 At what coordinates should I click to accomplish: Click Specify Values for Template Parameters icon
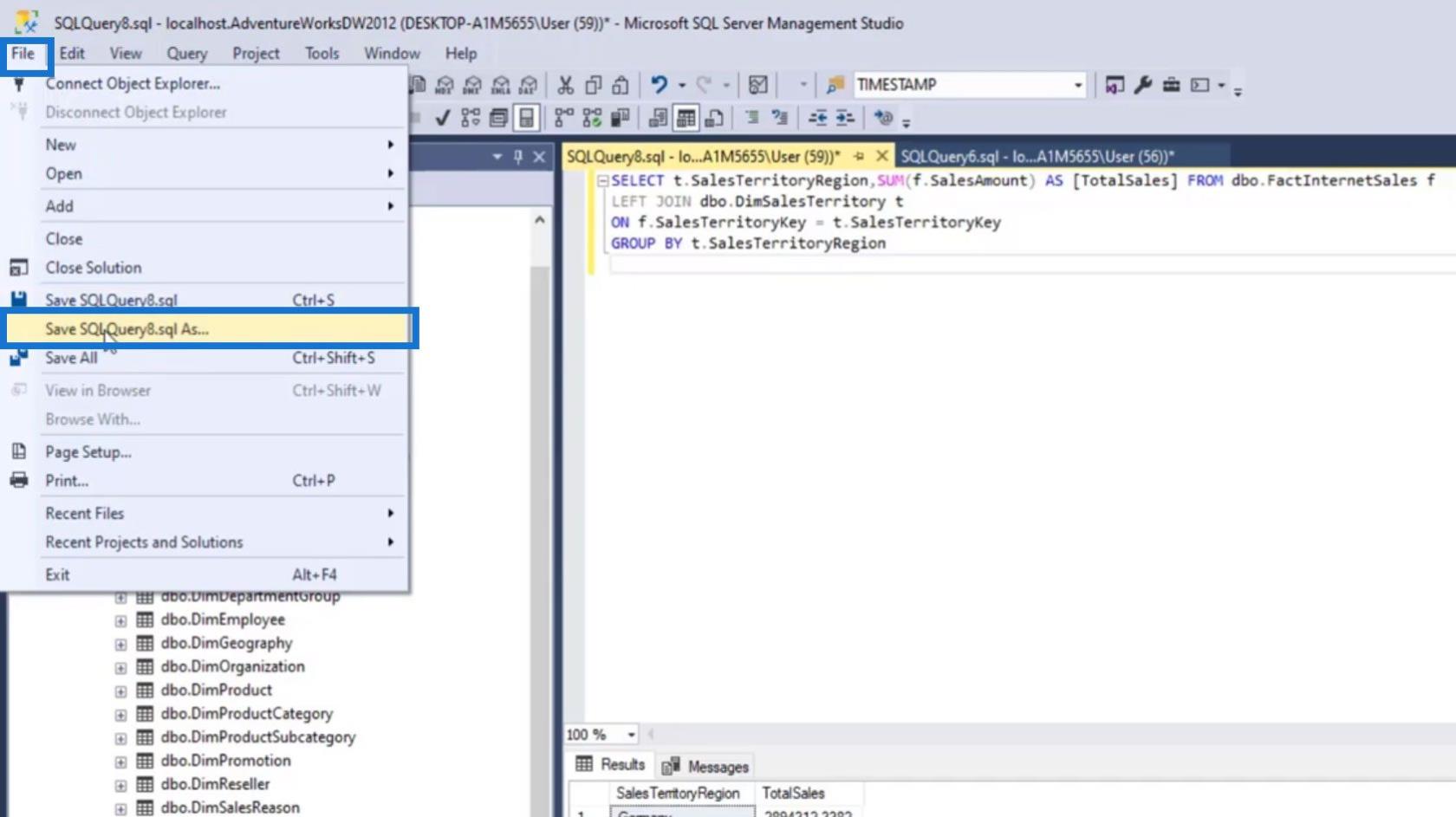883,118
